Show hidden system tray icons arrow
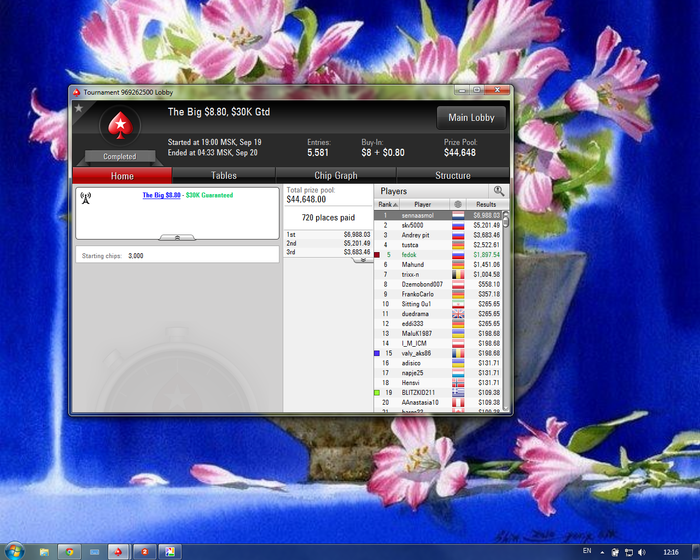The height and width of the screenshot is (560, 700). 602,552
